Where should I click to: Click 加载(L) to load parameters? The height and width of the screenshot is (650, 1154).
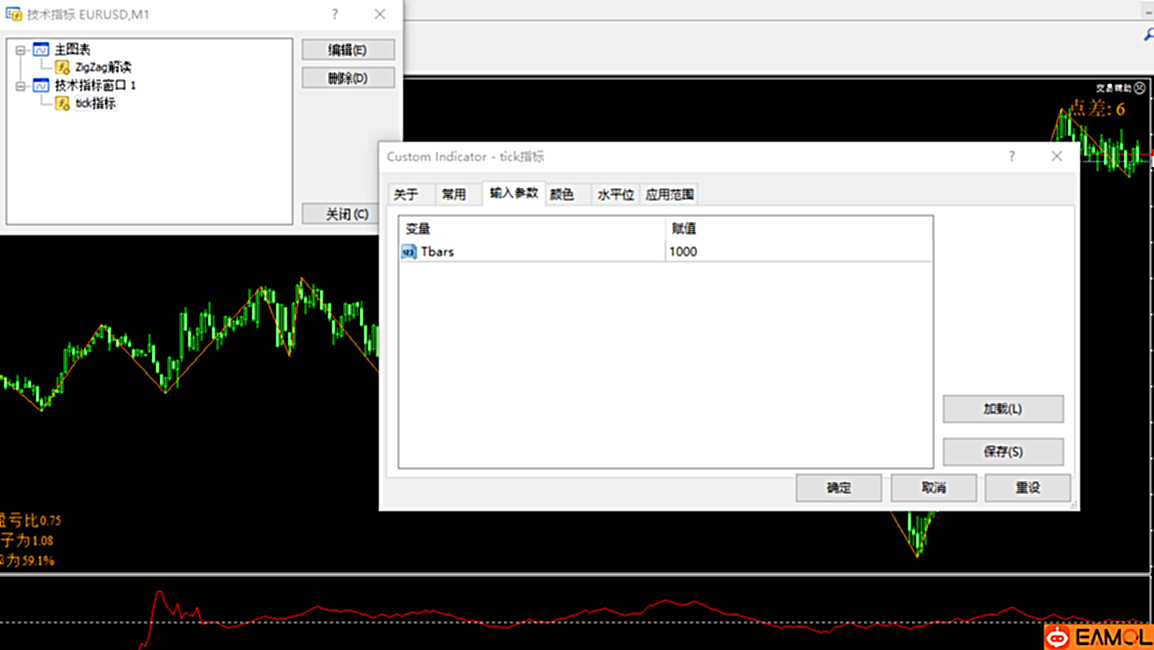(1002, 409)
